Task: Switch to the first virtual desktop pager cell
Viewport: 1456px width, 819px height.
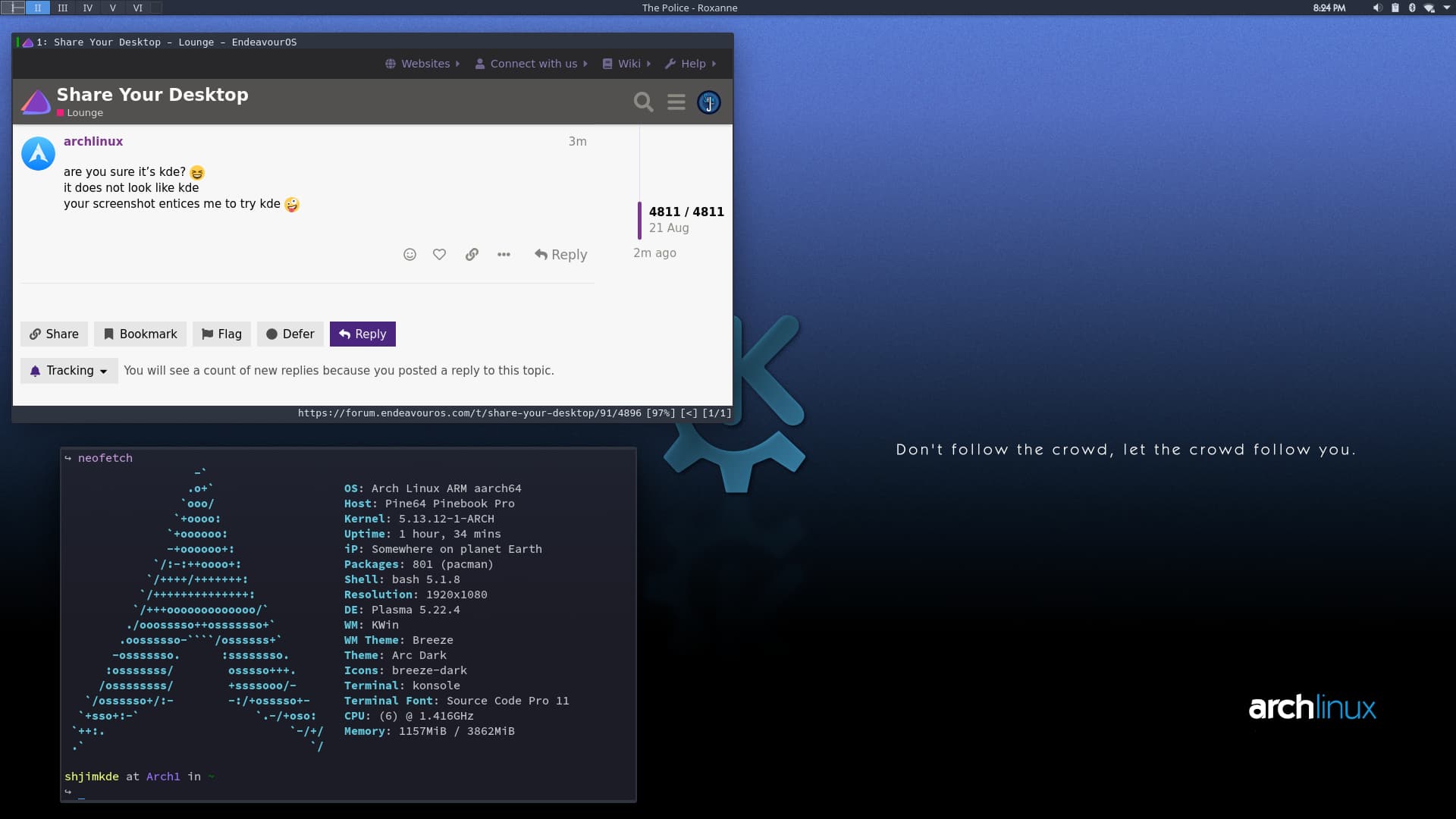Action: click(13, 8)
